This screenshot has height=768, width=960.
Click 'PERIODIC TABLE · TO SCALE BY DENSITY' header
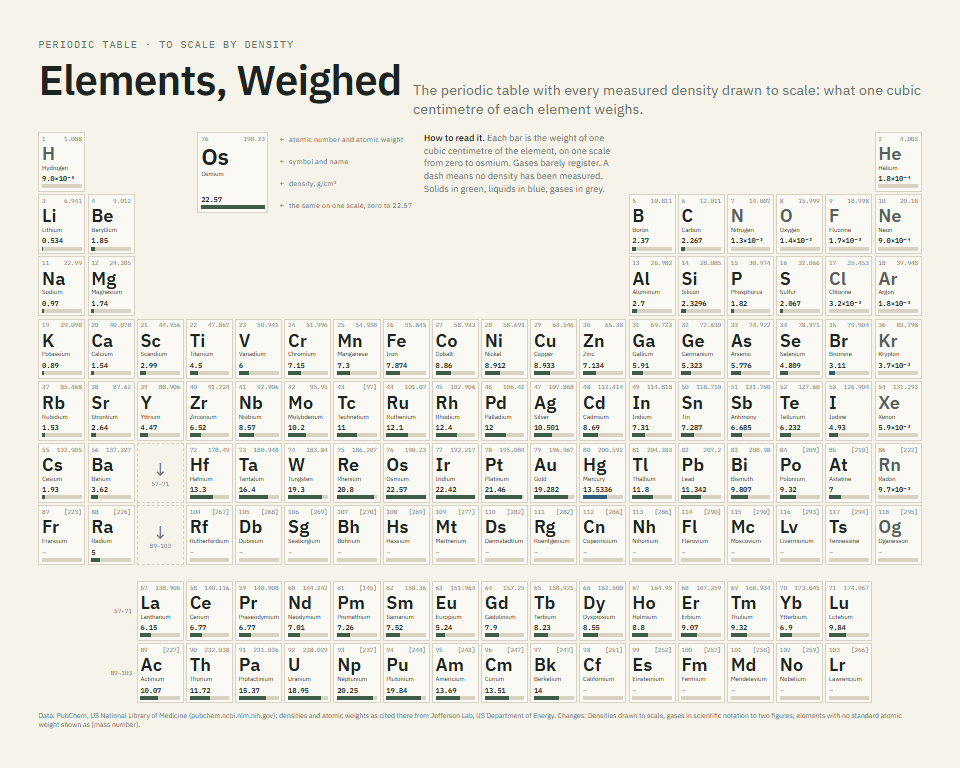166,45
